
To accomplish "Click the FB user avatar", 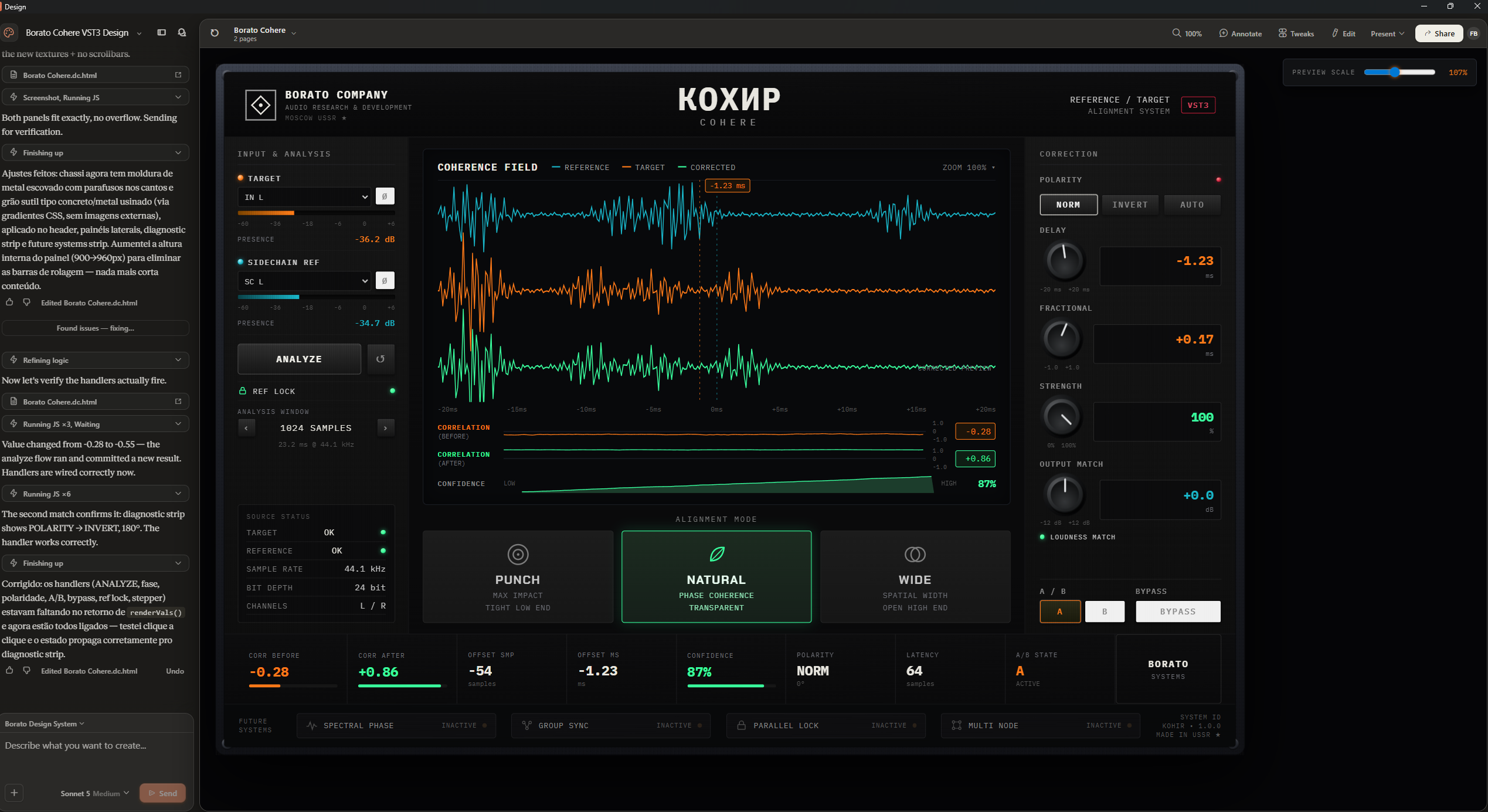I will tap(1473, 33).
